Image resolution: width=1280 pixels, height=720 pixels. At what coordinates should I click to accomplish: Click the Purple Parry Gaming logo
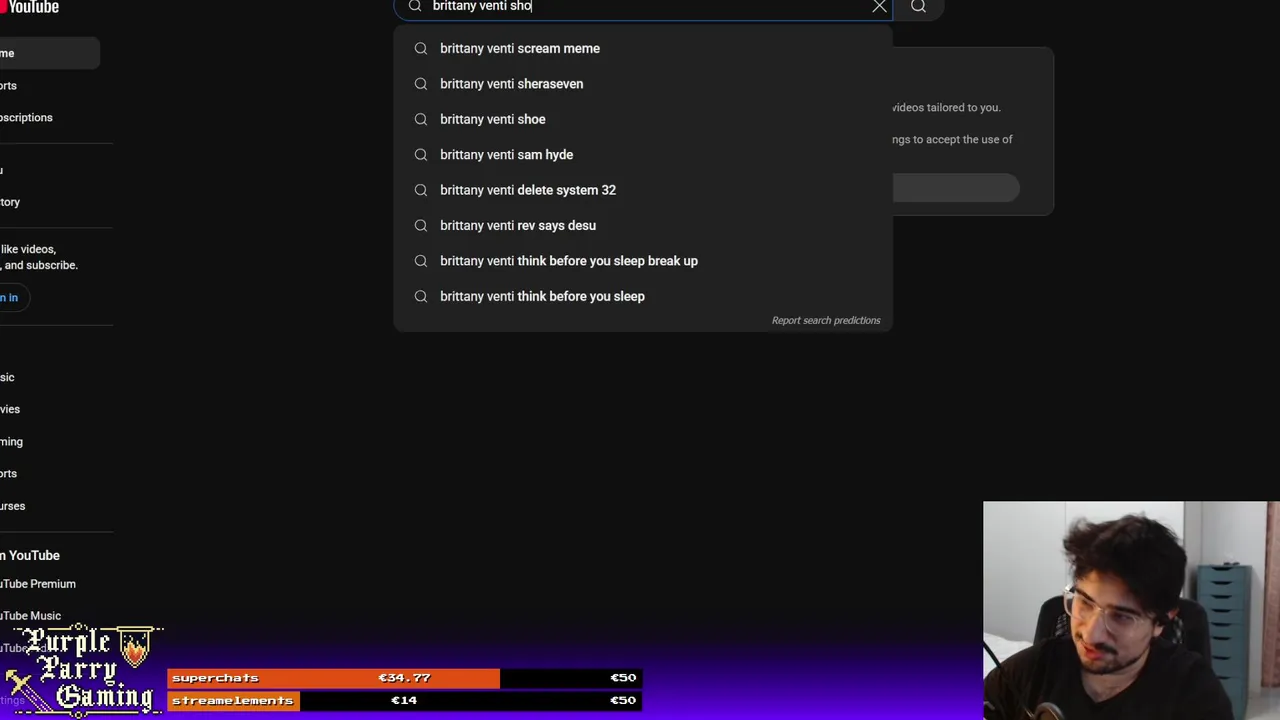tap(82, 669)
